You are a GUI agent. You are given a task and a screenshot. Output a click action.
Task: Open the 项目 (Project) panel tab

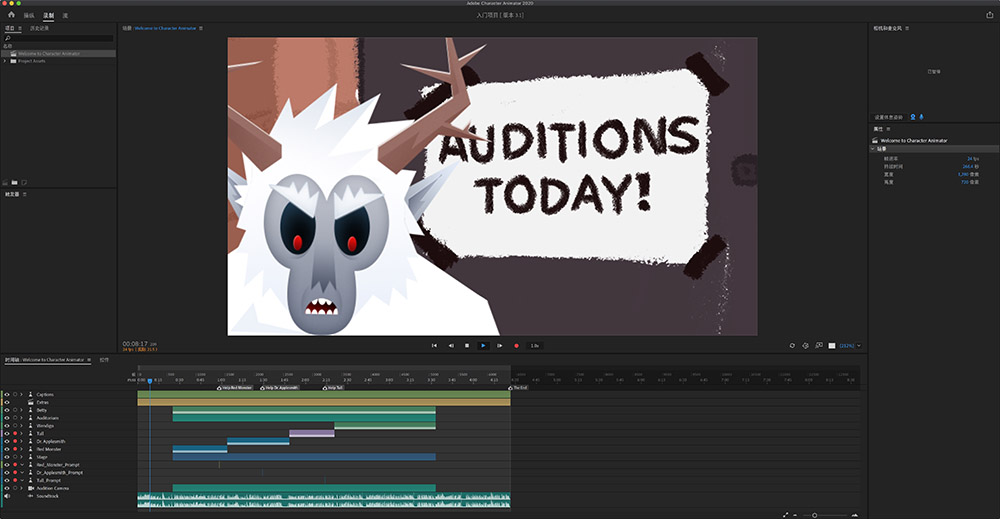point(10,28)
